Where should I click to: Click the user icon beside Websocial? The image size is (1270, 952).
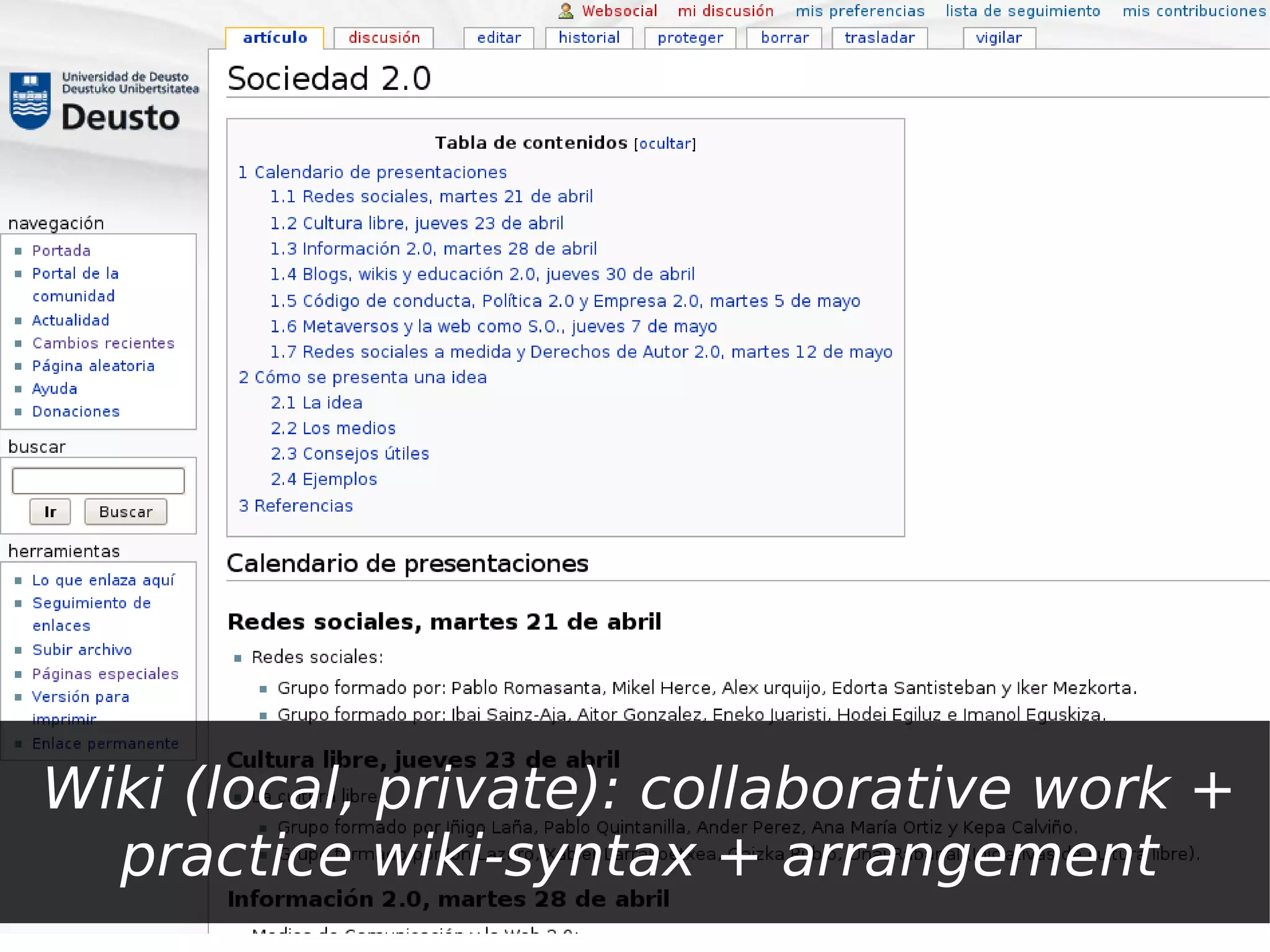point(566,11)
